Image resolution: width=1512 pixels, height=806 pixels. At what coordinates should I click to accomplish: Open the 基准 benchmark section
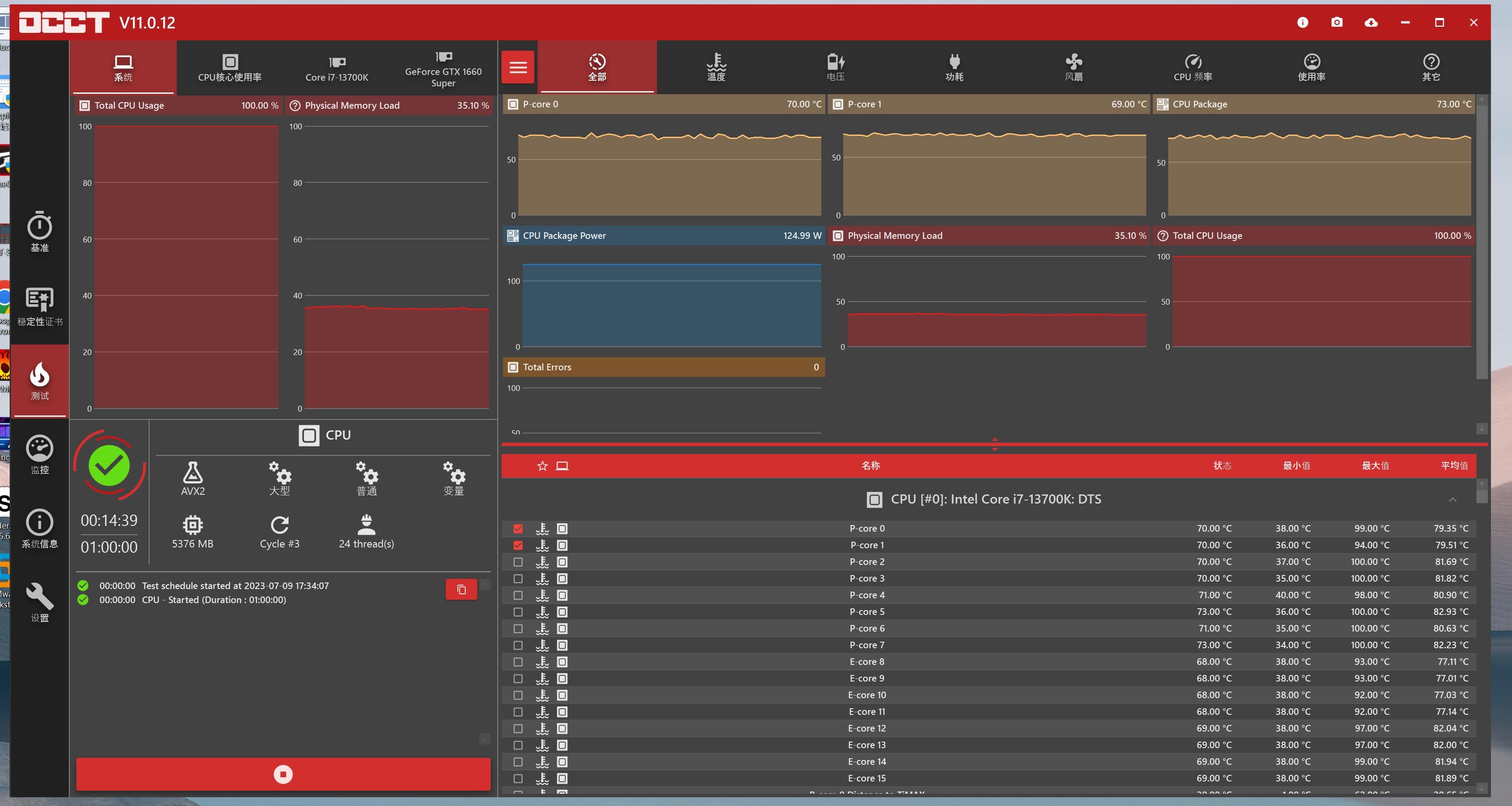click(39, 231)
